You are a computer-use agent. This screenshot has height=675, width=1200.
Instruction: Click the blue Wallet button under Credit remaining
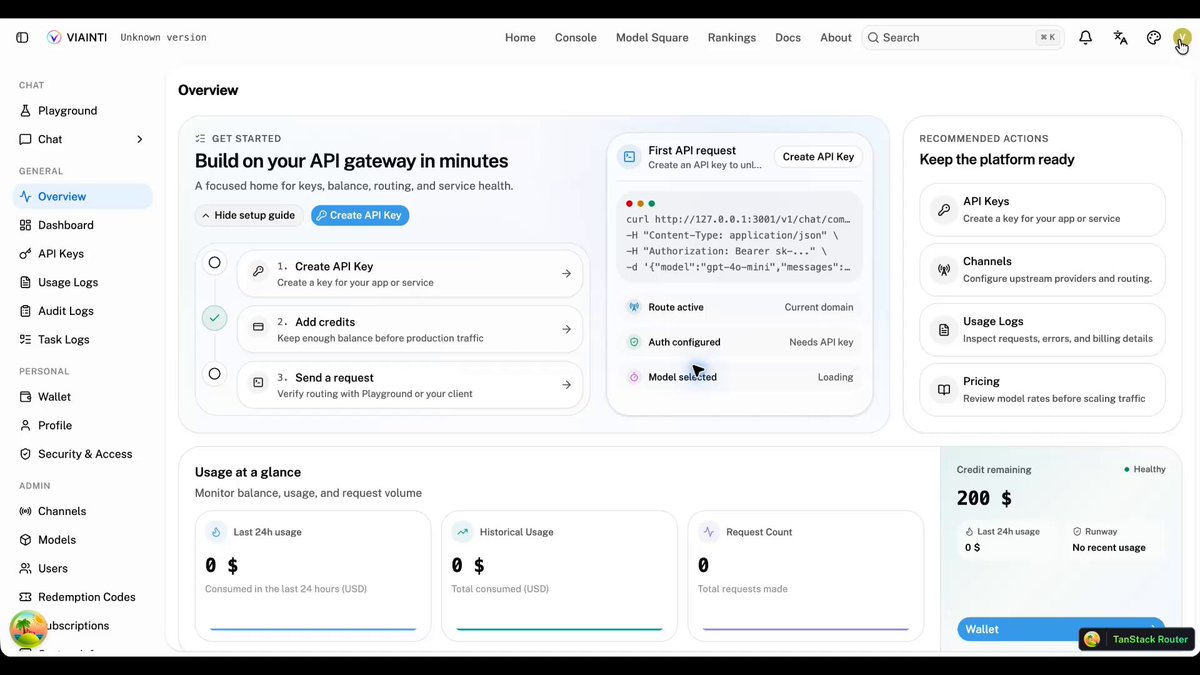click(1061, 629)
